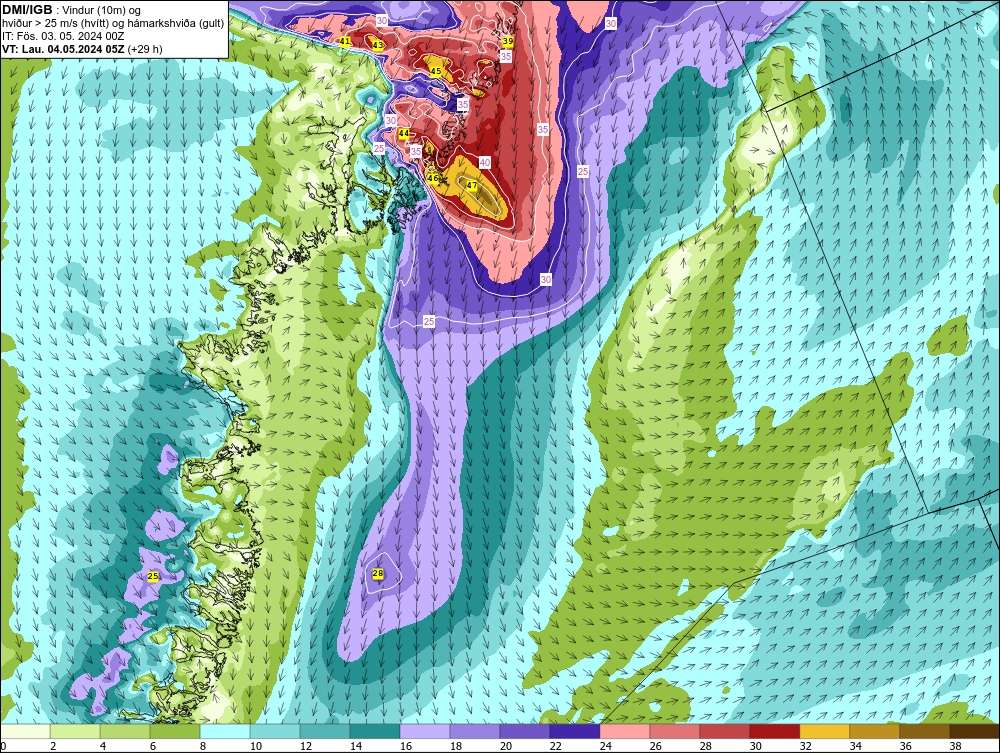Click the yellow max gust marker 43
This screenshot has height=753, width=1000.
(378, 45)
